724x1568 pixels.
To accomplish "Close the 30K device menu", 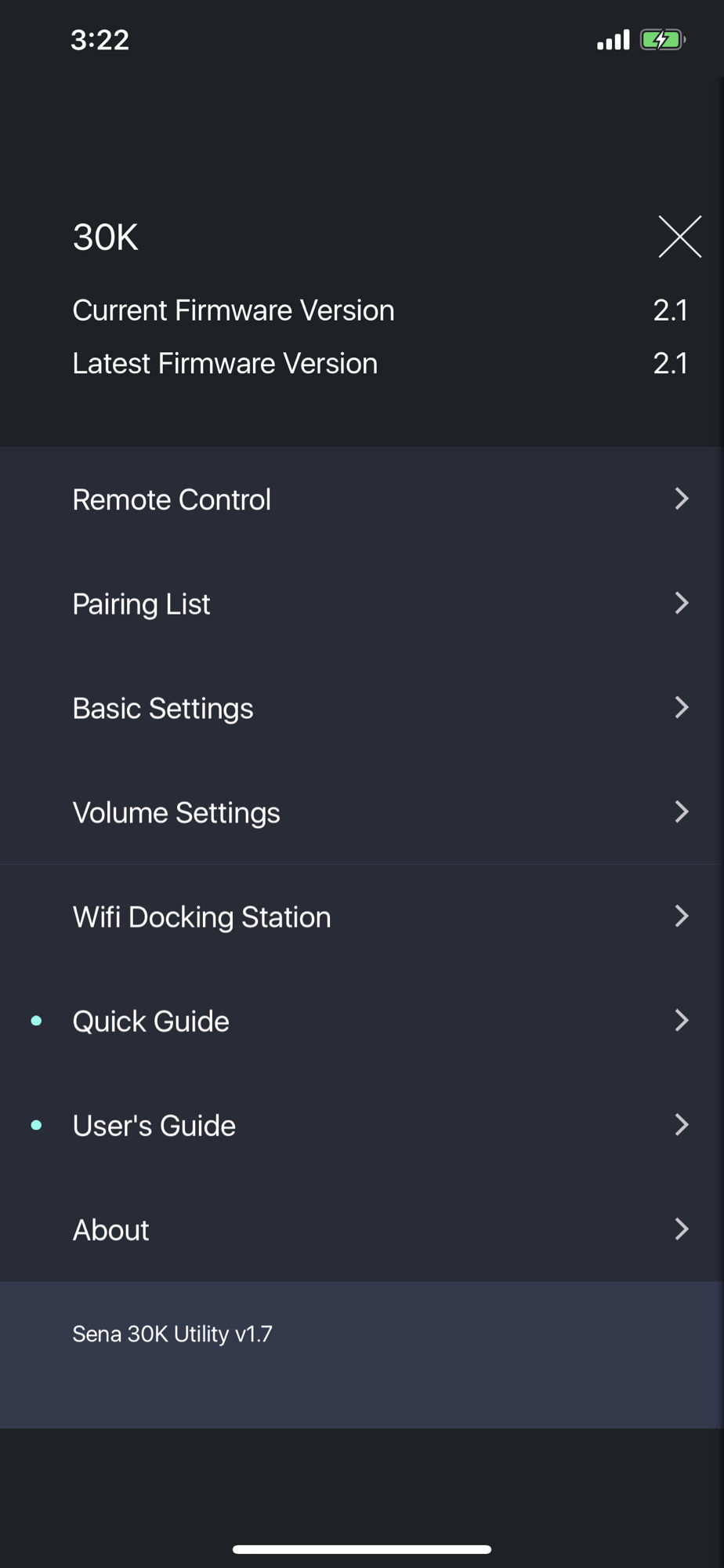I will (x=679, y=237).
